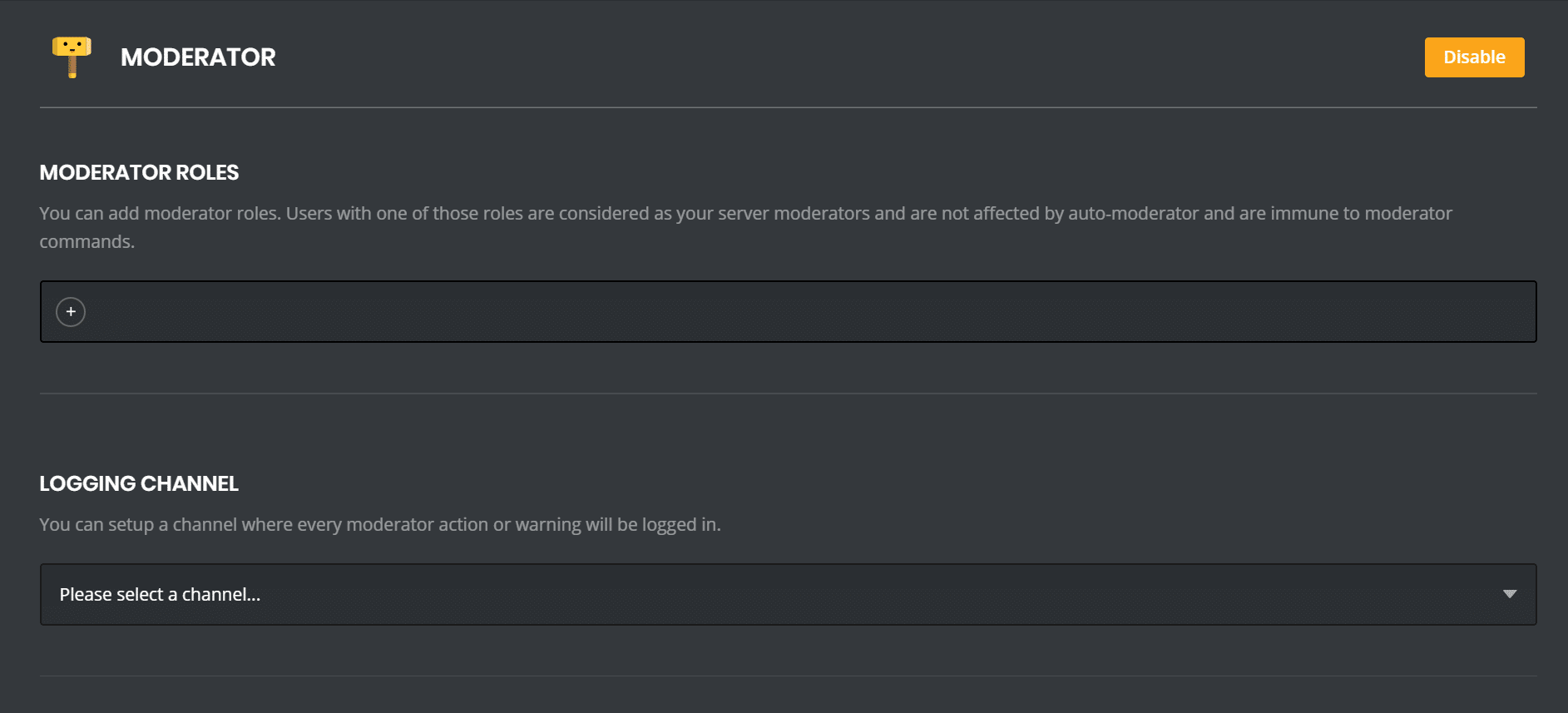Click the divider beneath the channel selector
Screen dimensions: 1568x713
pyautogui.click(x=787, y=676)
